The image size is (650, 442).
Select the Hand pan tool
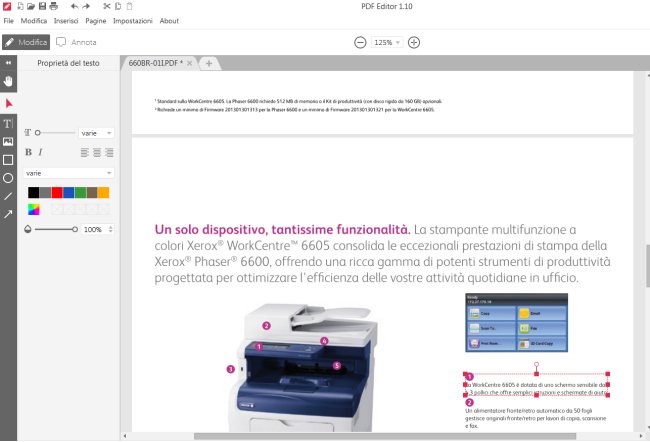click(8, 81)
